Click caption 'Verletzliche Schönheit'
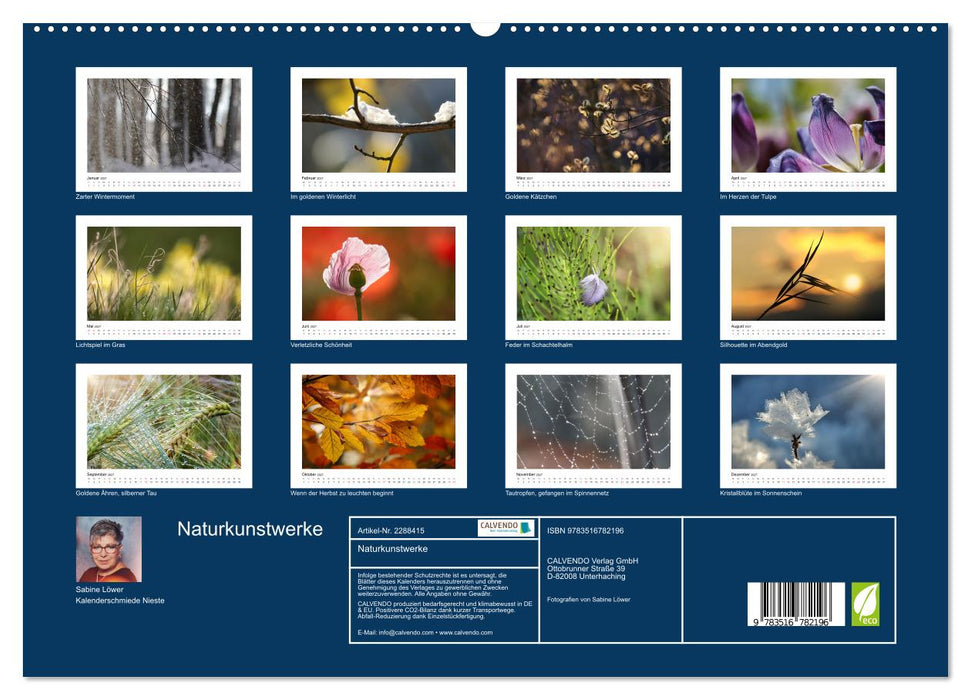Screen dimensions: 971x700 tap(321, 345)
